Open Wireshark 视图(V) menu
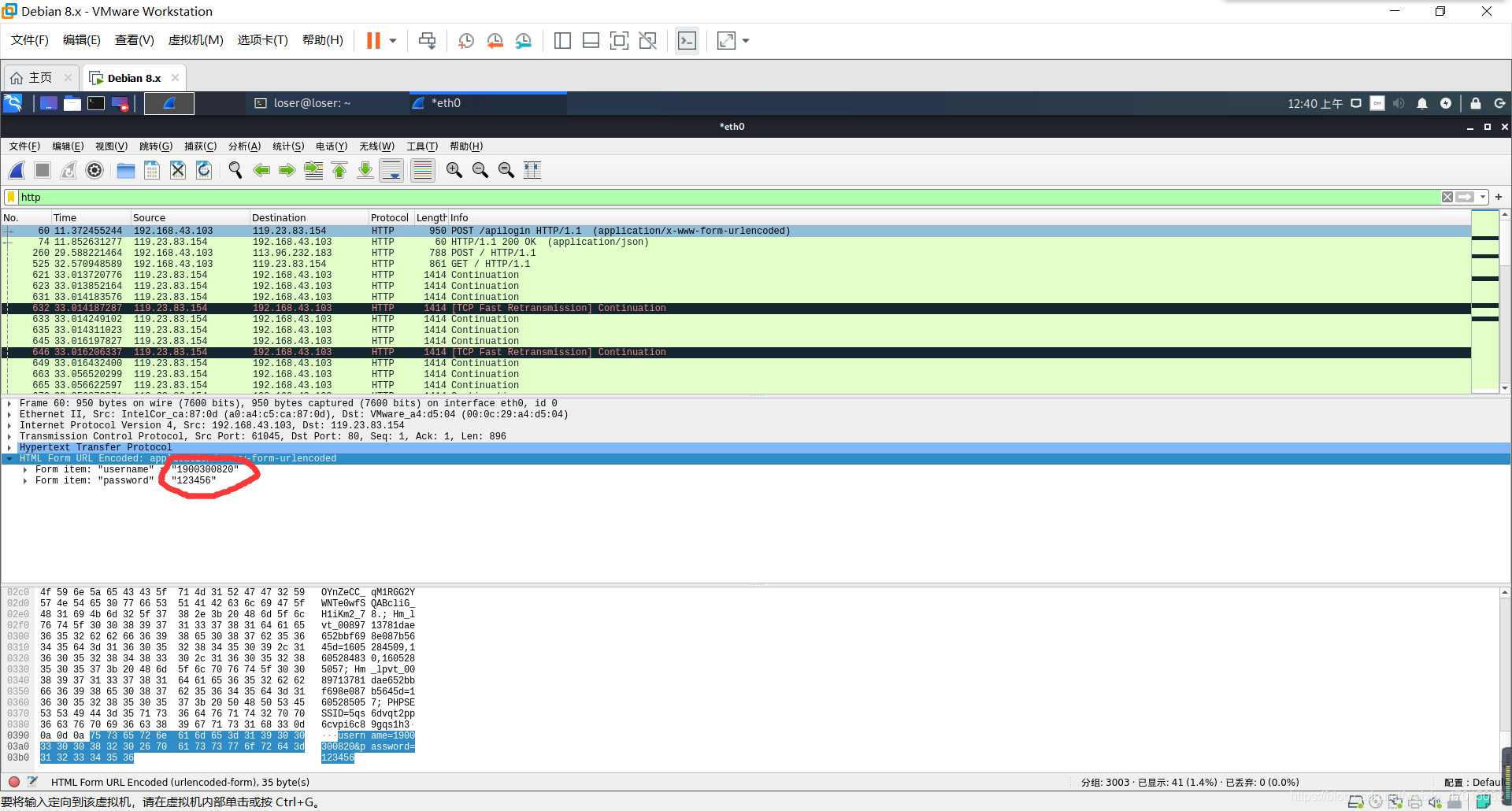Screen dimensions: 1512x811 click(x=111, y=146)
